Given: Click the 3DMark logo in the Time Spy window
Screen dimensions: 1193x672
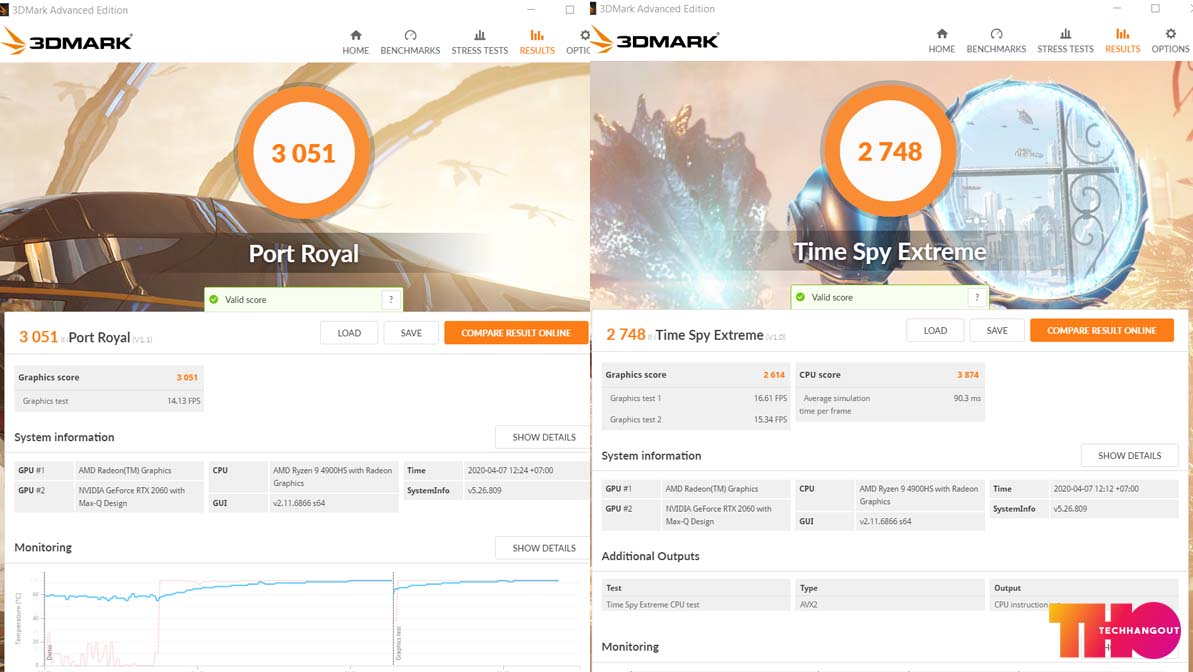Looking at the screenshot, I should [655, 40].
